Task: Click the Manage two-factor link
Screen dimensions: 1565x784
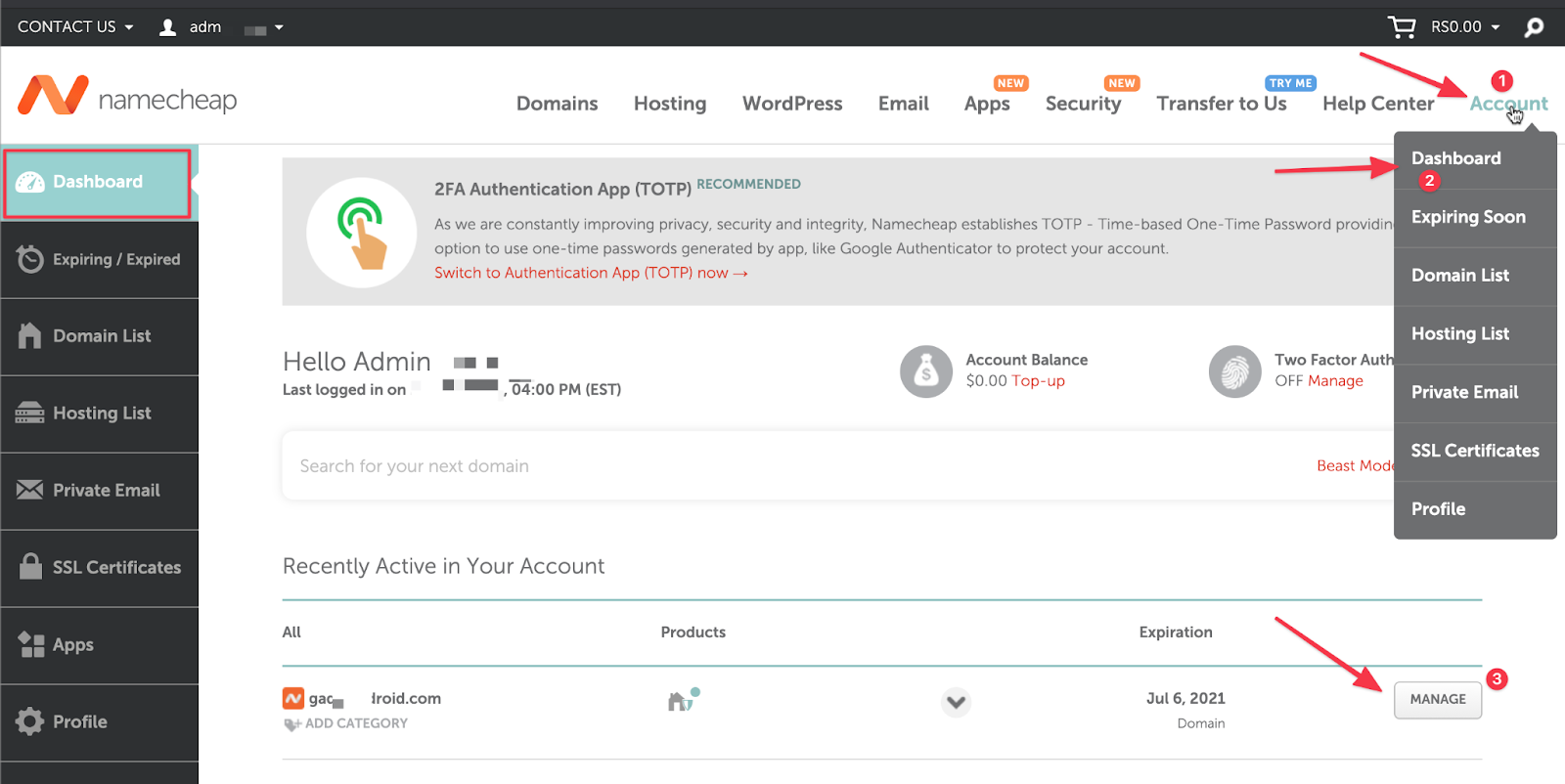Action: click(1335, 381)
